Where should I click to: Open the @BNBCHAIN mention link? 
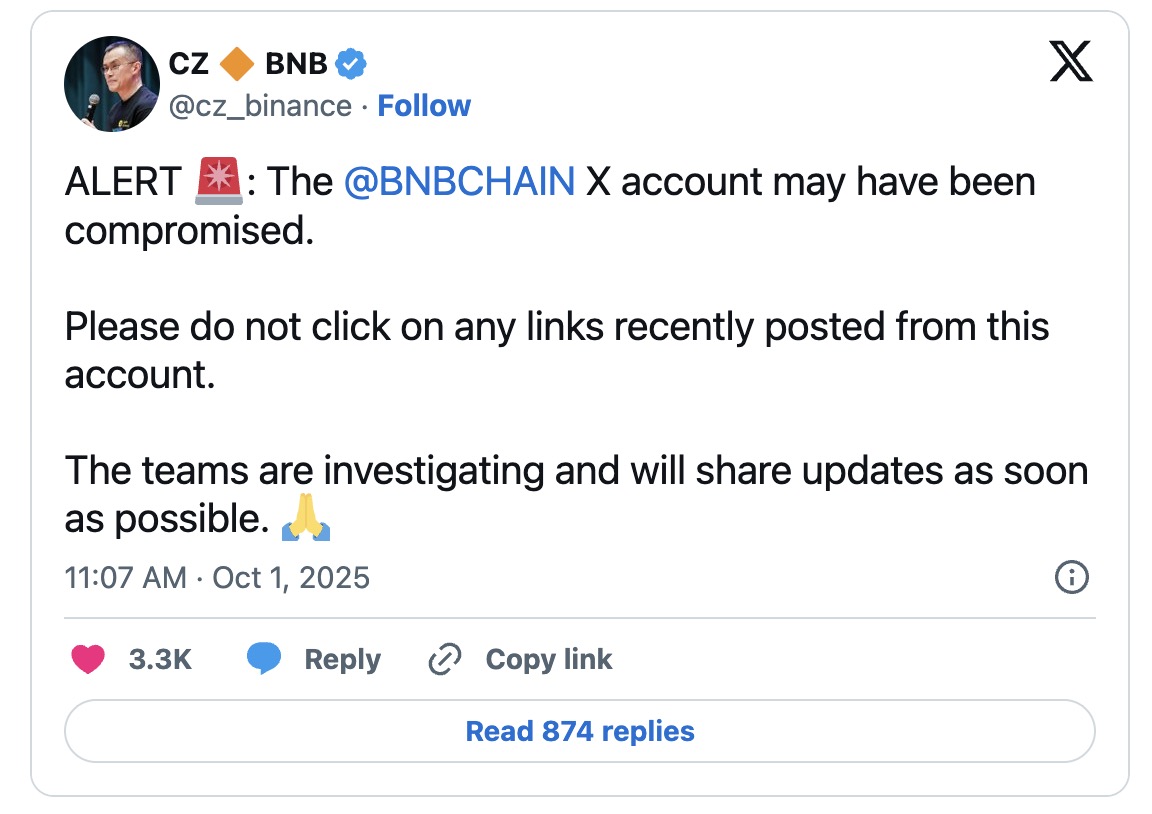(x=459, y=182)
